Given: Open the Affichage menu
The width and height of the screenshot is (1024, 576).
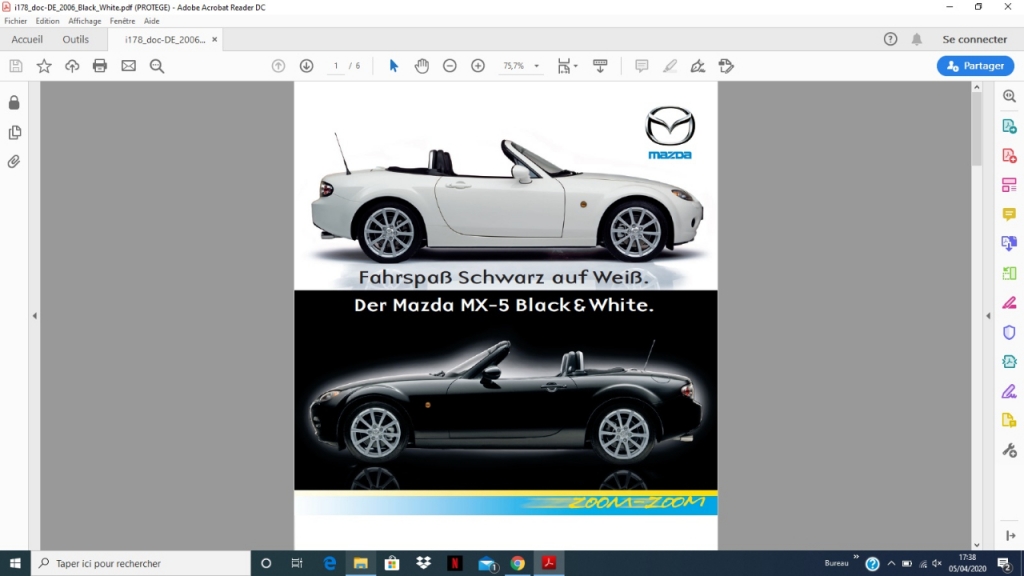Looking at the screenshot, I should 85,21.
